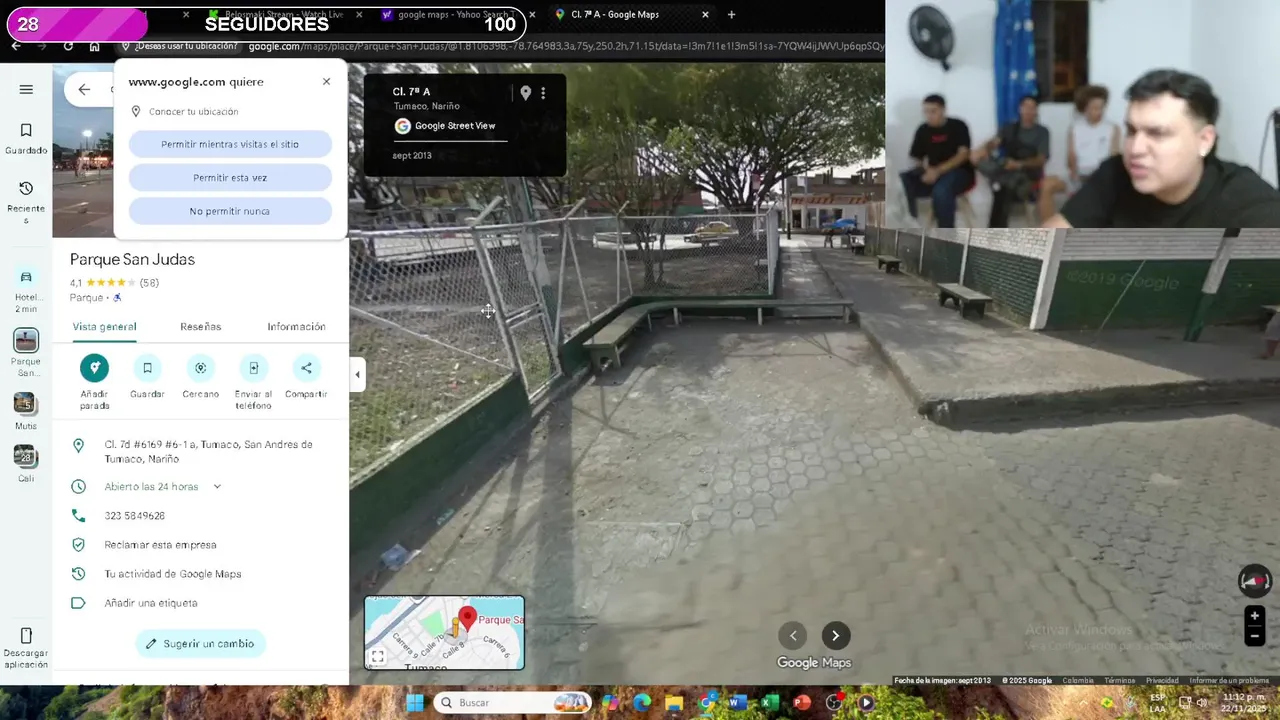Click browser back arrow
The image size is (1280, 720).
pos(16,46)
